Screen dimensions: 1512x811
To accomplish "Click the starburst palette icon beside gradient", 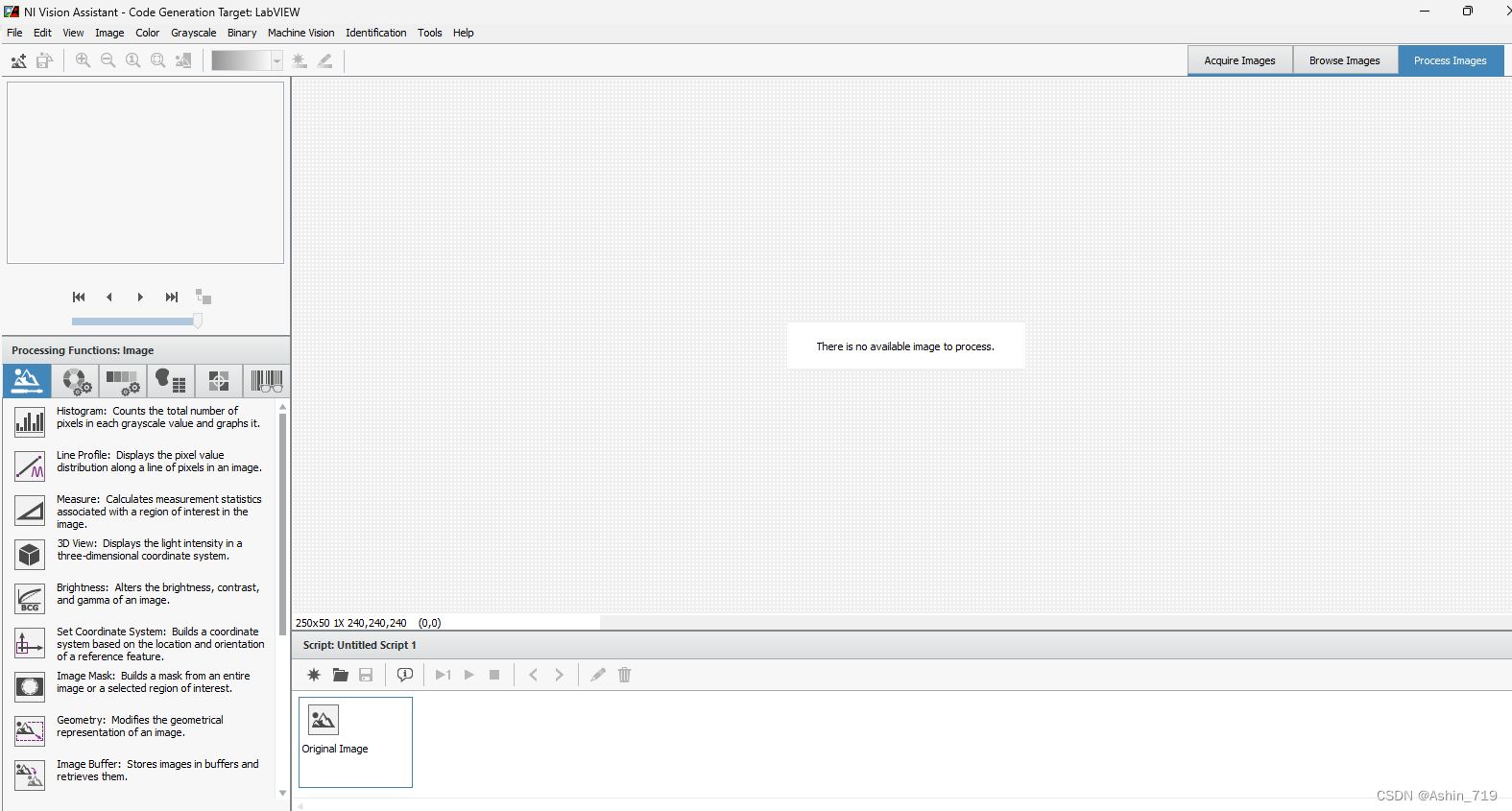I will coord(300,60).
